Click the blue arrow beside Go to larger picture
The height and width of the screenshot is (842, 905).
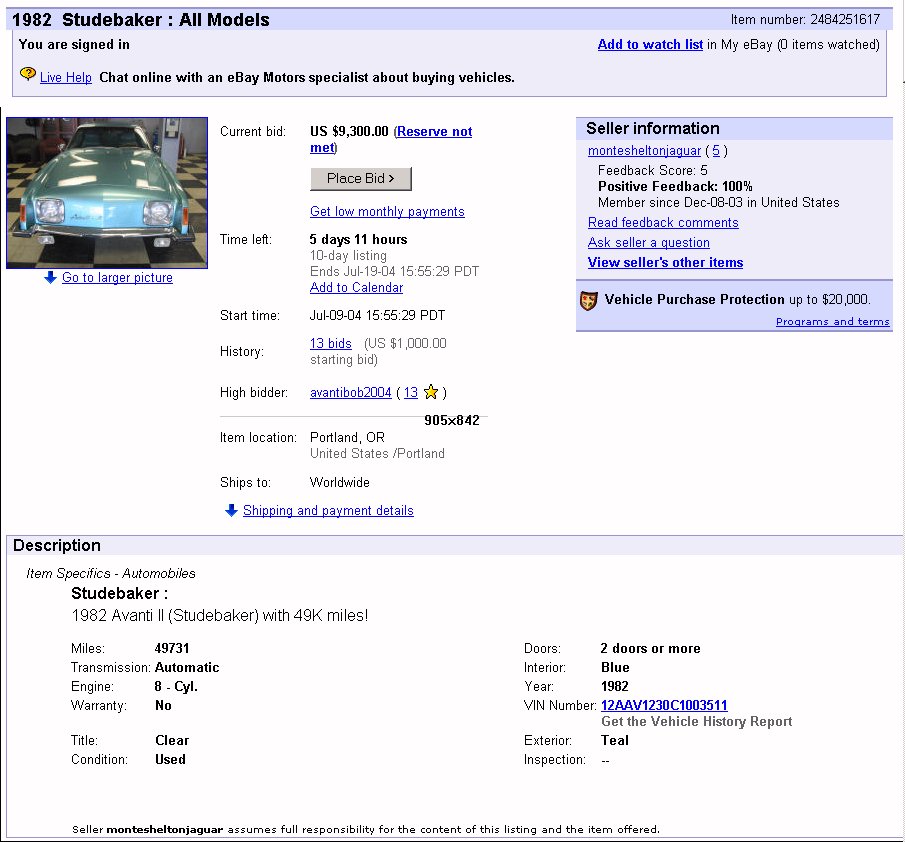pyautogui.click(x=50, y=278)
